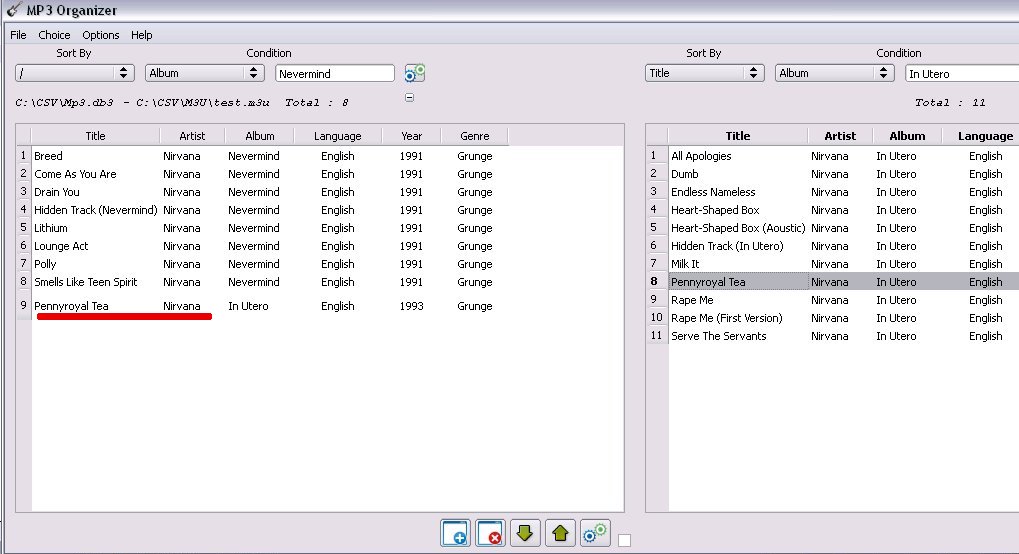1019x554 pixels.
Task: Click the green down arrow button
Action: click(525, 533)
